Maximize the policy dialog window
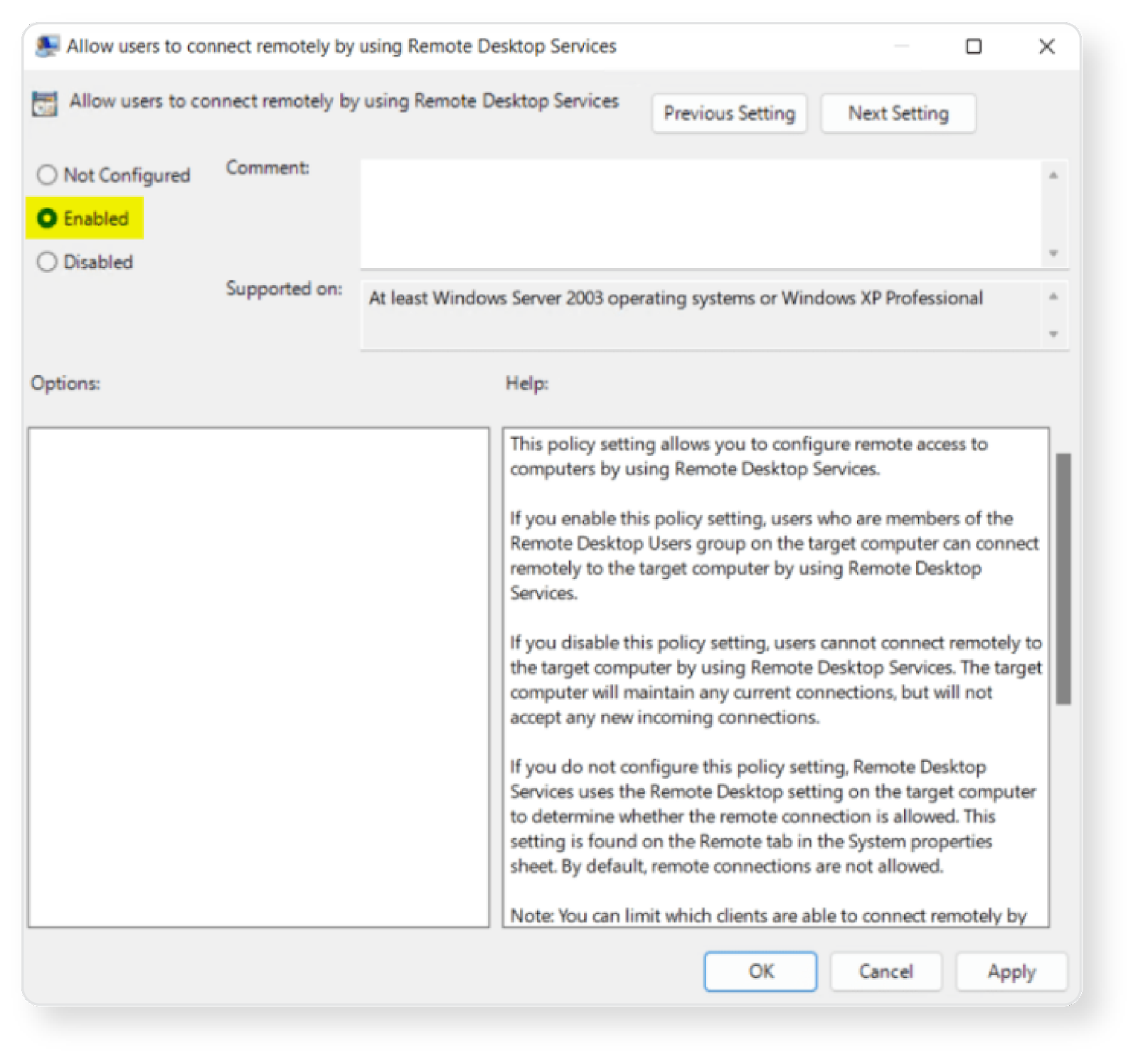The width and height of the screenshot is (1138, 1064). coord(974,46)
